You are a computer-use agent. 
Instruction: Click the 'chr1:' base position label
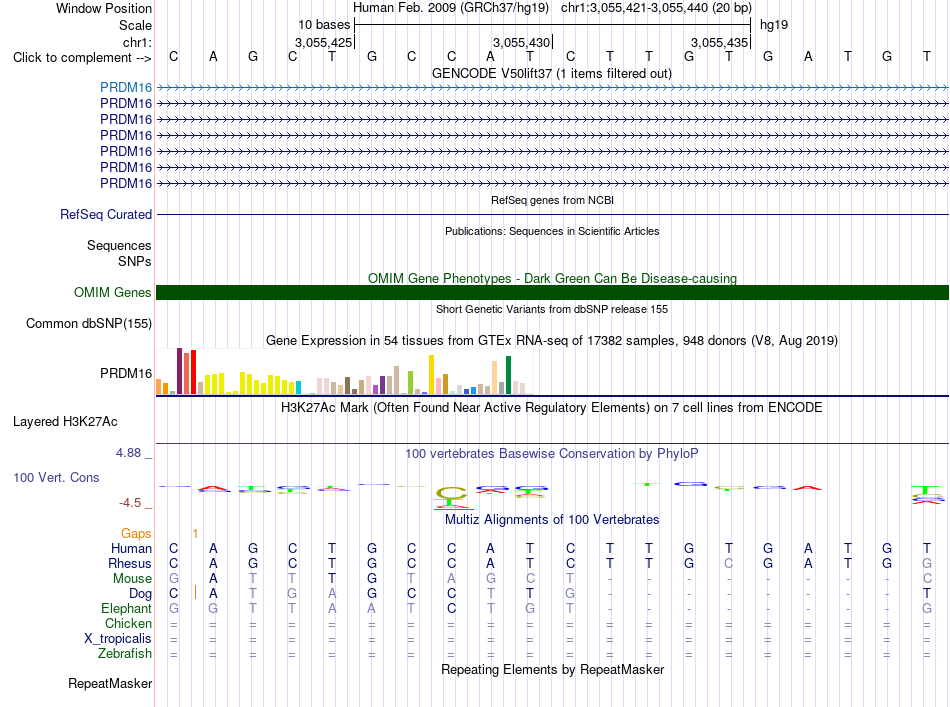coord(137,42)
